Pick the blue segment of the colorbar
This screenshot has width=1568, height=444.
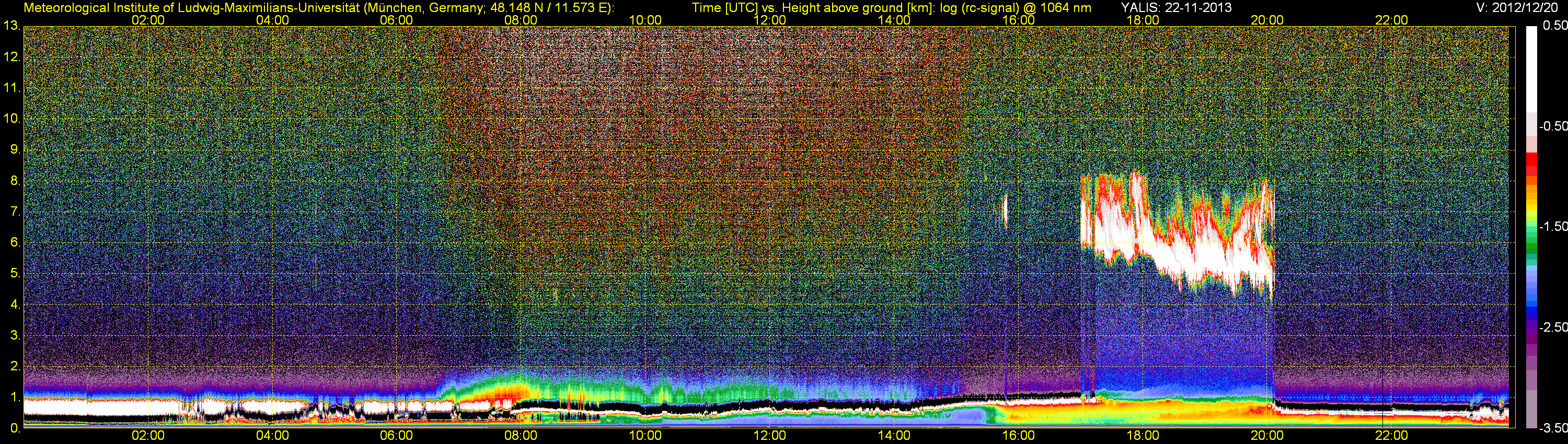[1531, 310]
